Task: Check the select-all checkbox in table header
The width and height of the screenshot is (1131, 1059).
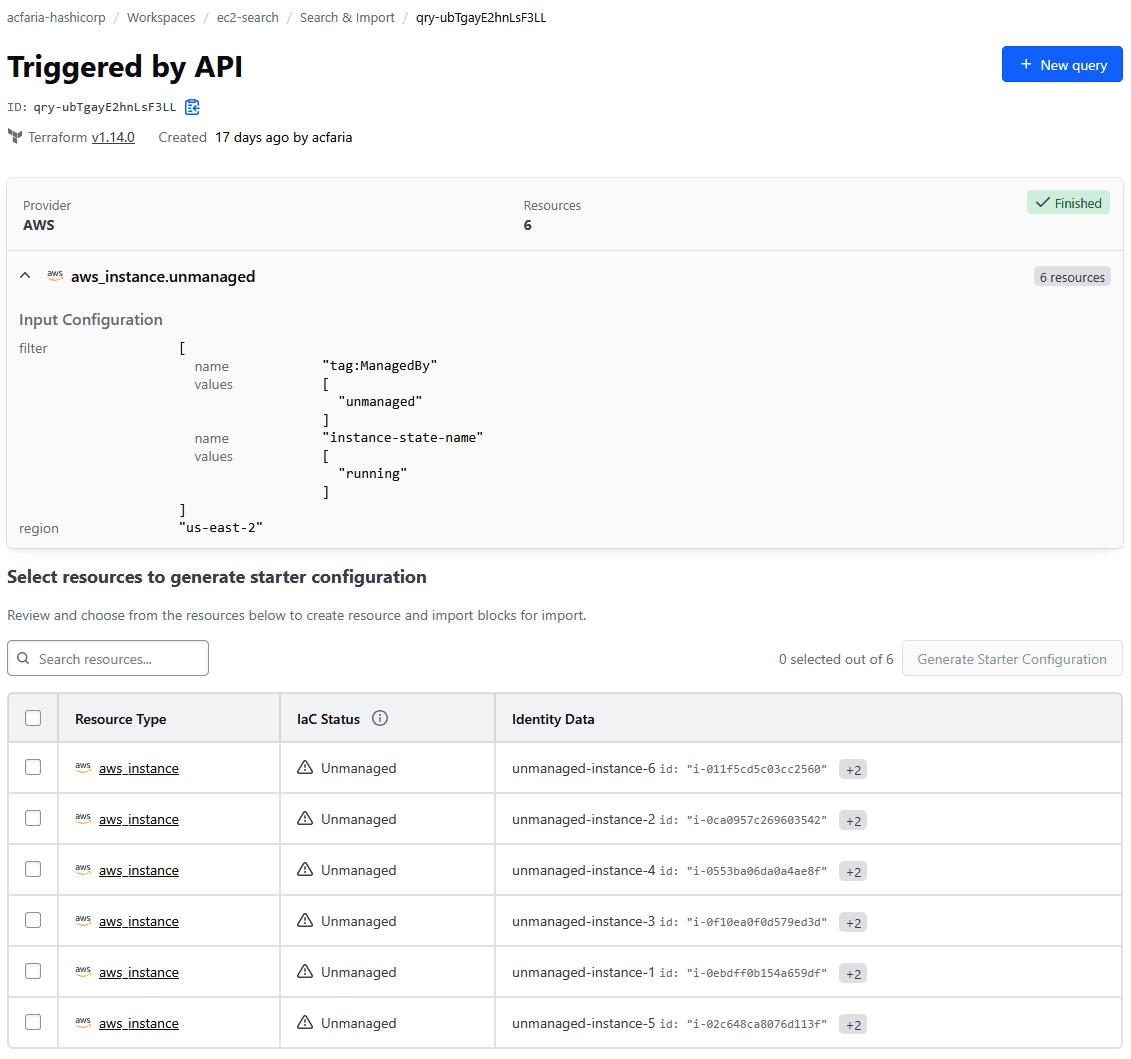Action: tap(33, 718)
